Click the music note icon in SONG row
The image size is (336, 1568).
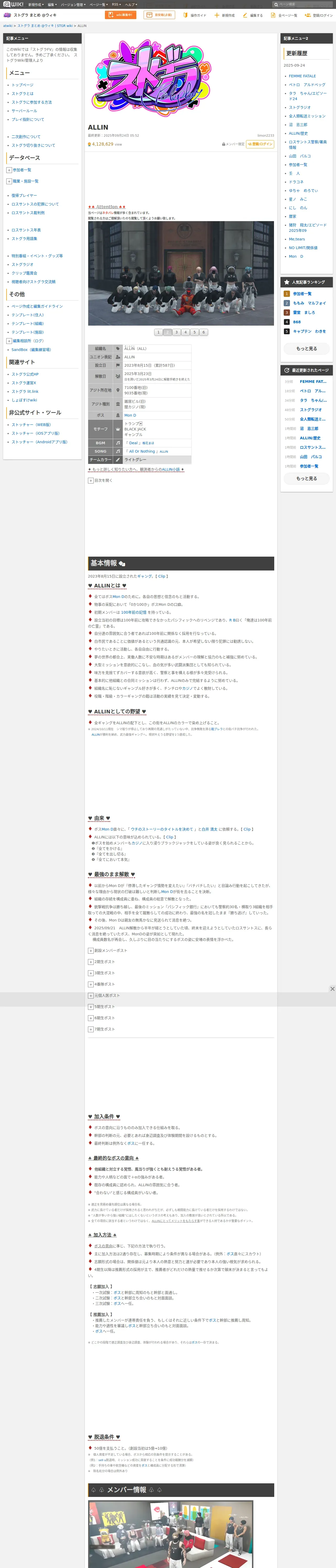click(x=118, y=451)
